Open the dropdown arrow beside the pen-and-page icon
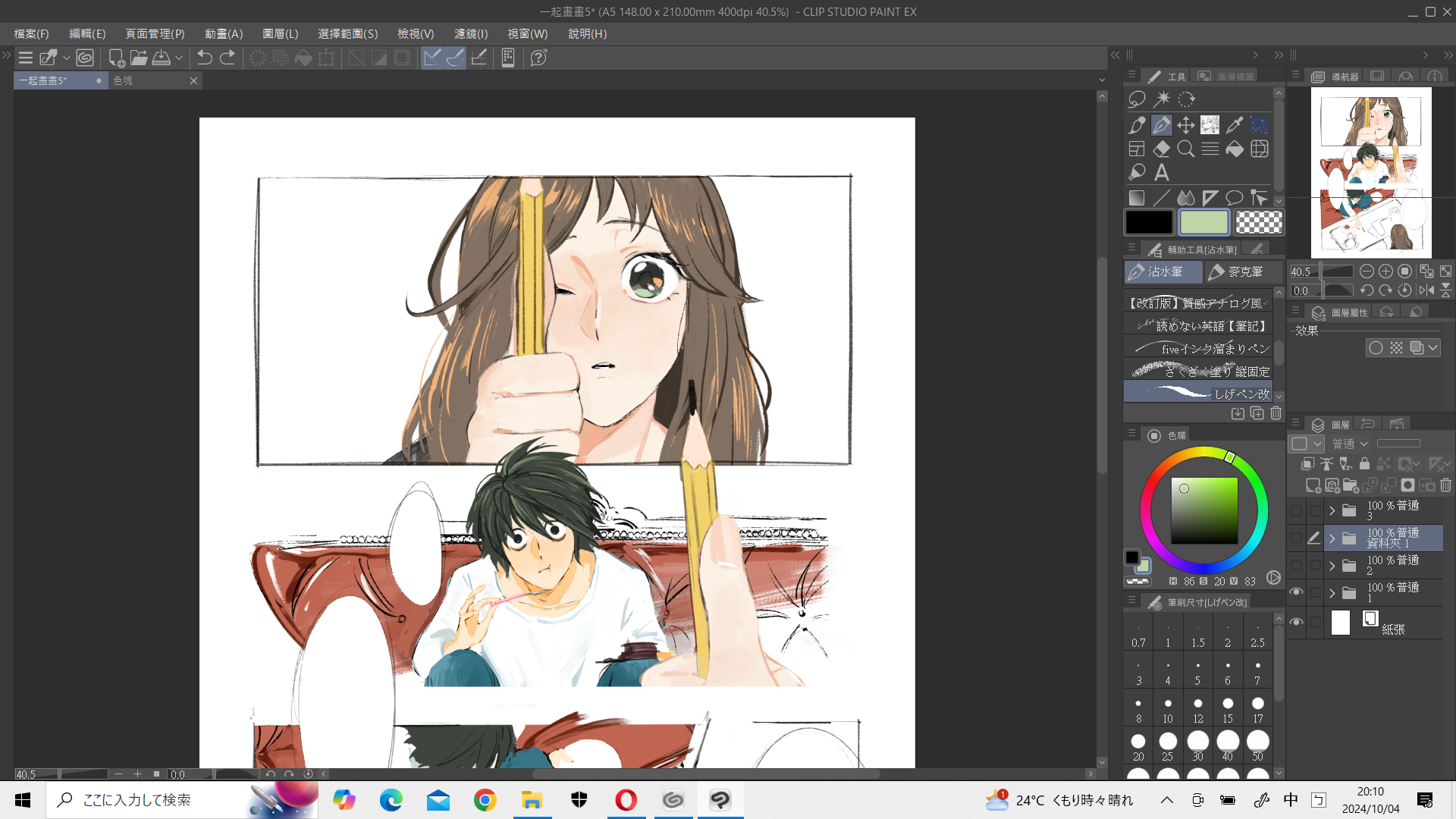The width and height of the screenshot is (1456, 819). 67,58
